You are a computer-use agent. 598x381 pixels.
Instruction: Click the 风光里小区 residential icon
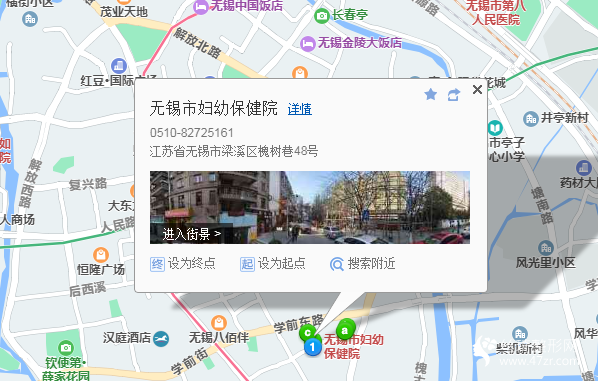(546, 248)
